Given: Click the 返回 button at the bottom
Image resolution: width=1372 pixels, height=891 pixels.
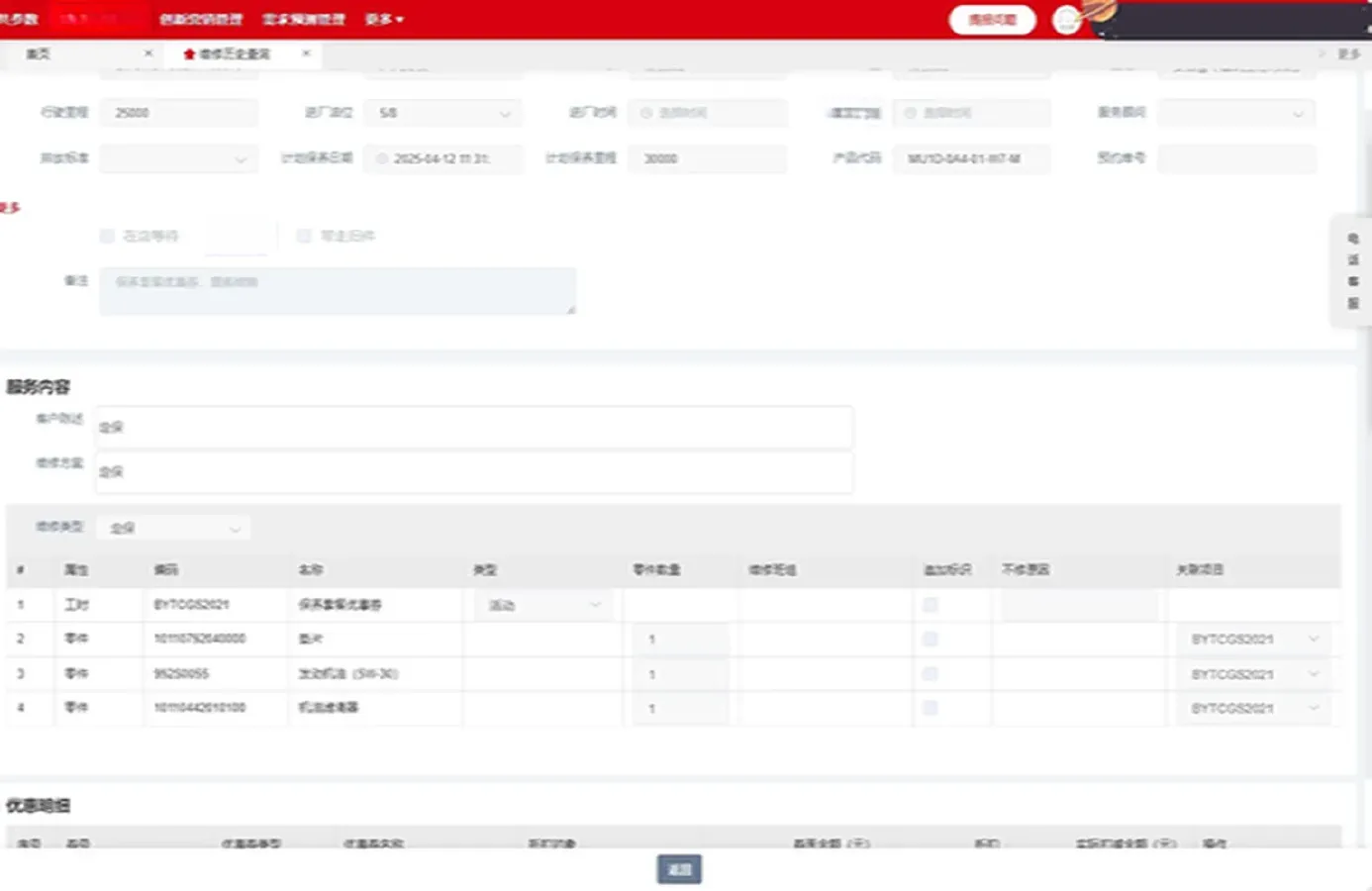Looking at the screenshot, I should [x=679, y=869].
